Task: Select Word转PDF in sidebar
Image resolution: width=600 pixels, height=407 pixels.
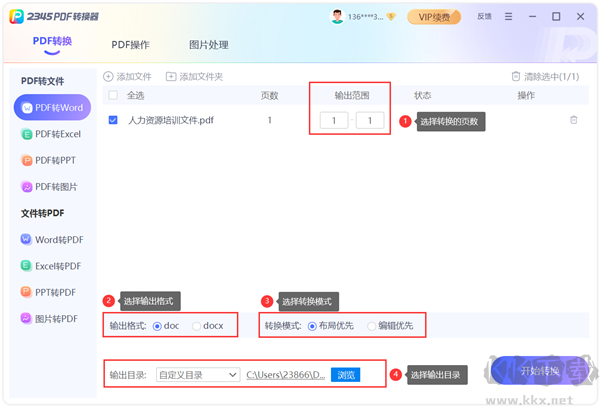Action: [52, 240]
